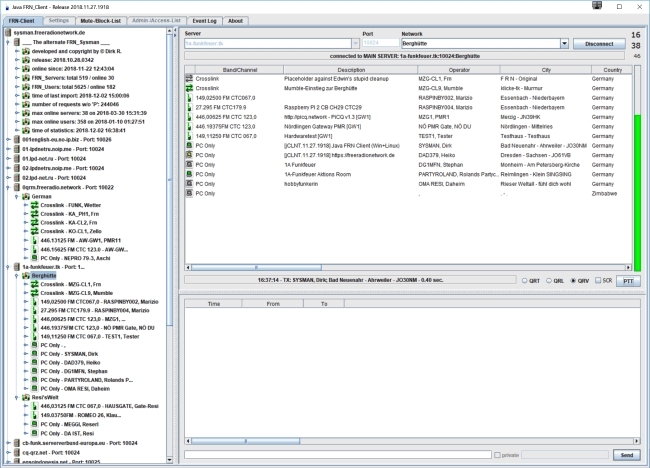The height and width of the screenshot is (468, 650).
Task: Select the QRL radio button
Action: point(548,282)
